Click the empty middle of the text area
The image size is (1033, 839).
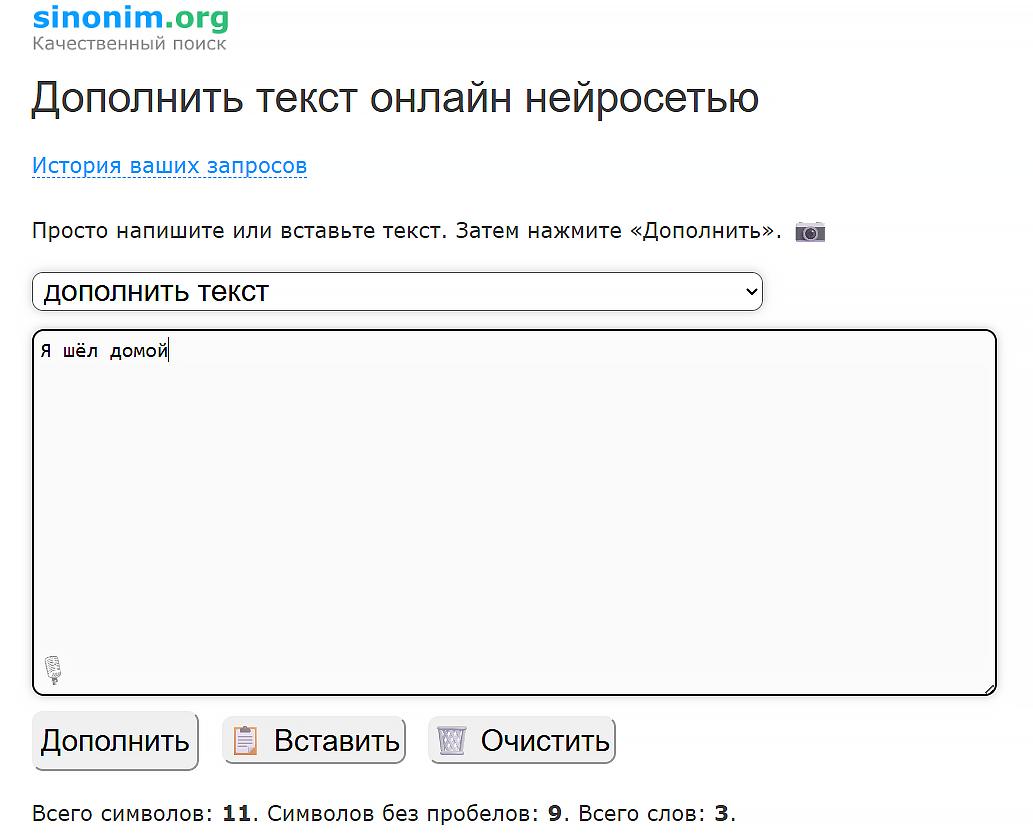pos(514,512)
